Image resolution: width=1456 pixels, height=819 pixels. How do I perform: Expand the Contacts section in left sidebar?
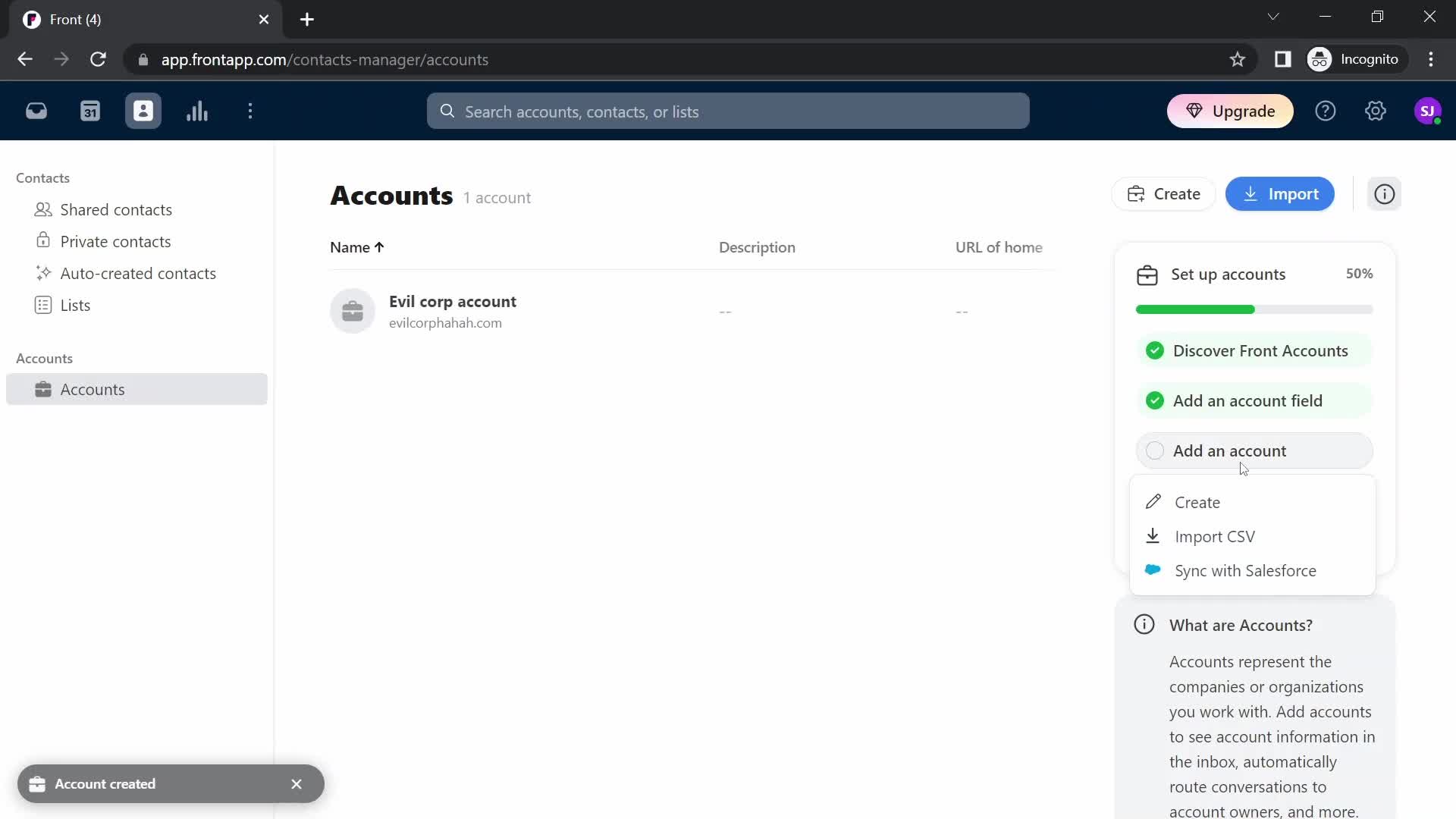[43, 177]
